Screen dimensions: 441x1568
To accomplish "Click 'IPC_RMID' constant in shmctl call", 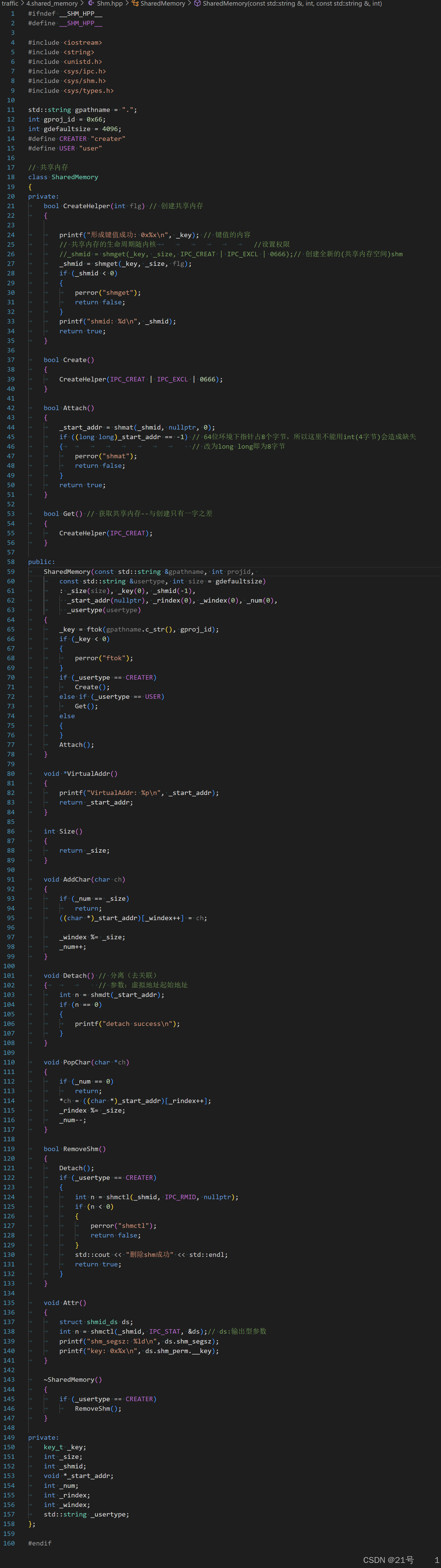I will [x=180, y=1197].
